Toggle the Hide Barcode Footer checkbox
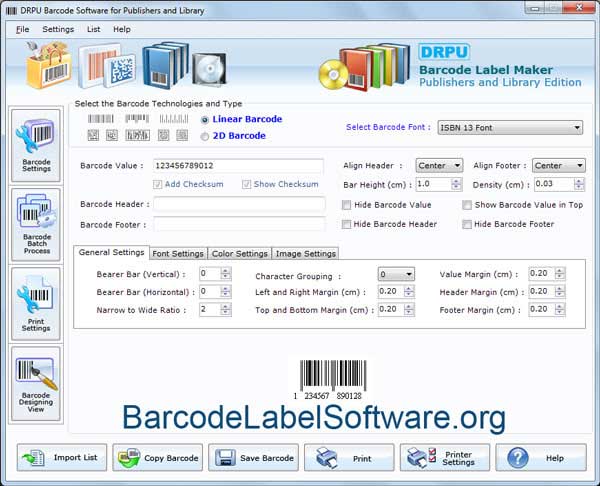600x486 pixels. point(467,224)
